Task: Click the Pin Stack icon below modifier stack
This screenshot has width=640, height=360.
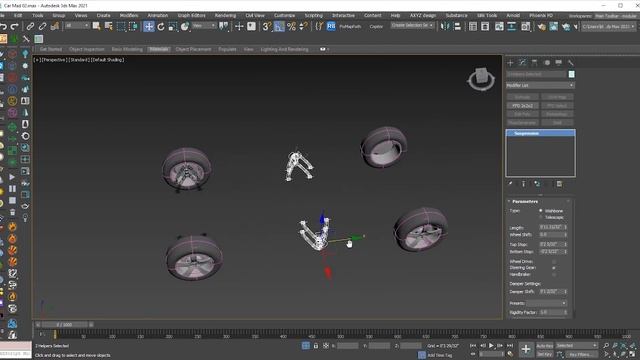Action: (x=510, y=184)
